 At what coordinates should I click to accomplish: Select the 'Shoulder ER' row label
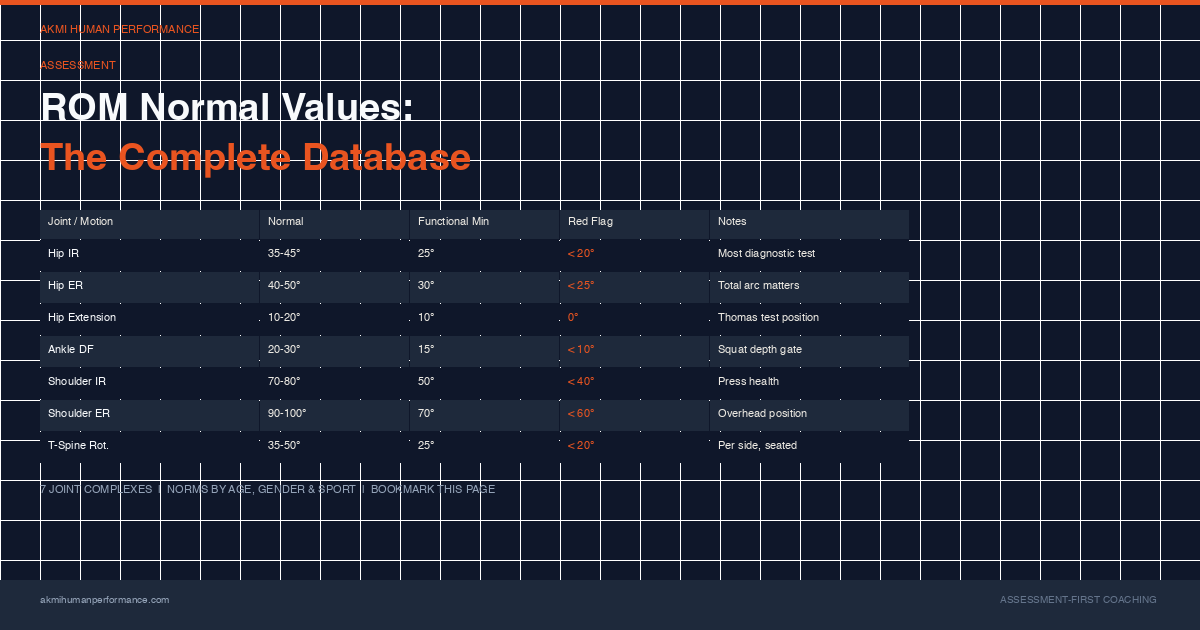(78, 414)
